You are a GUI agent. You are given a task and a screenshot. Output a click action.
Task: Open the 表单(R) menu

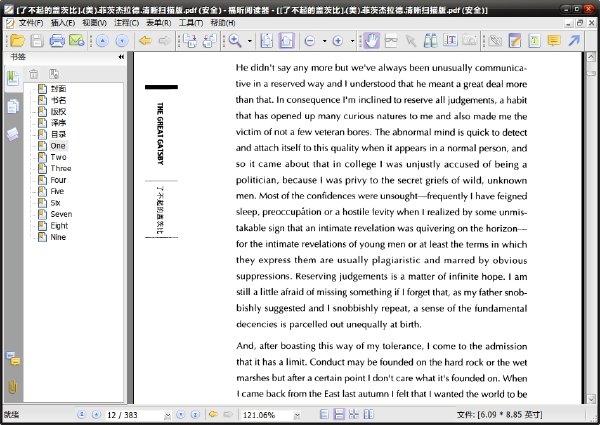[158, 23]
